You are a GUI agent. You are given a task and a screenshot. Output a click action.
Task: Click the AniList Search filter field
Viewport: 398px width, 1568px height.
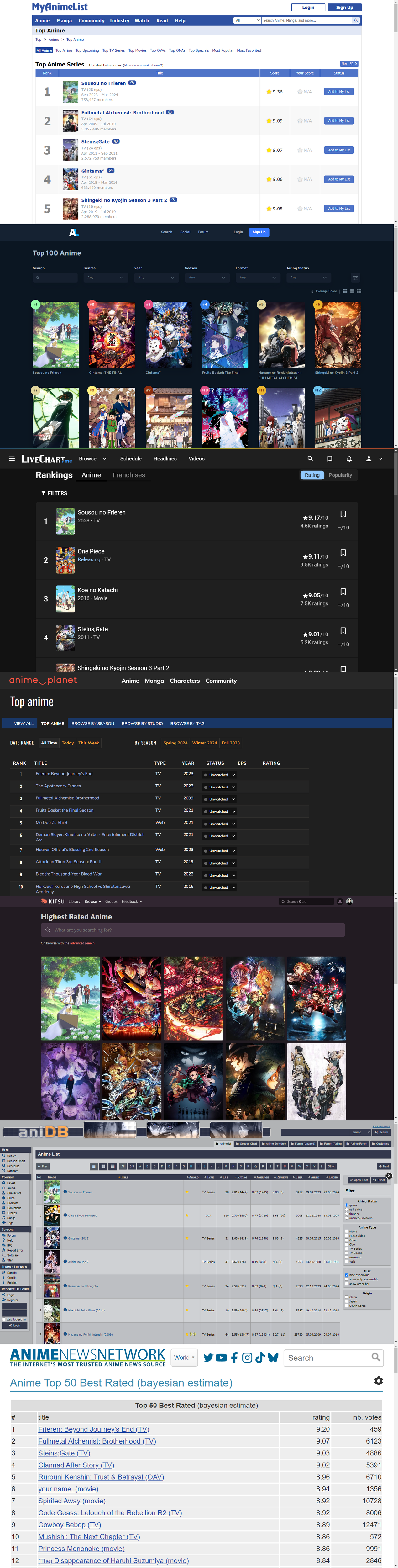[x=55, y=278]
